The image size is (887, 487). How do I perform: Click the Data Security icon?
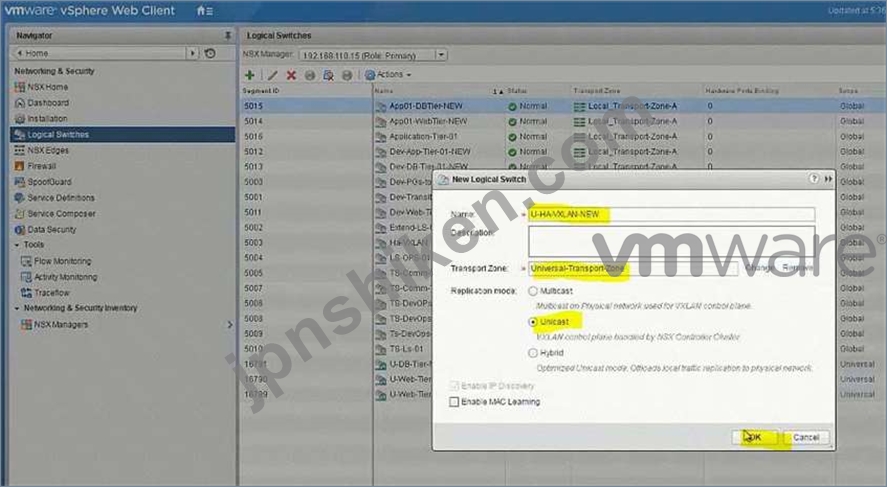point(20,230)
